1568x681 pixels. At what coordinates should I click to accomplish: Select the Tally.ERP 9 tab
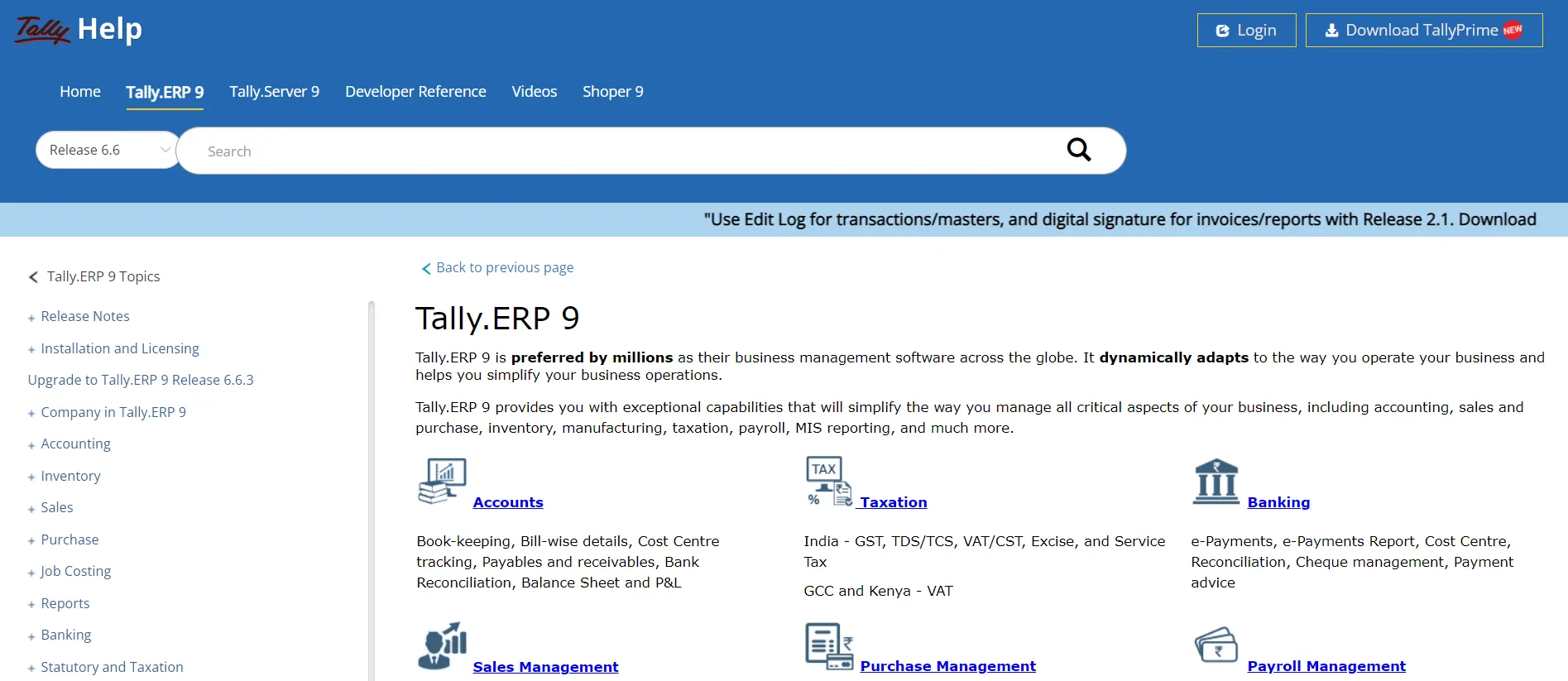pyautogui.click(x=165, y=92)
